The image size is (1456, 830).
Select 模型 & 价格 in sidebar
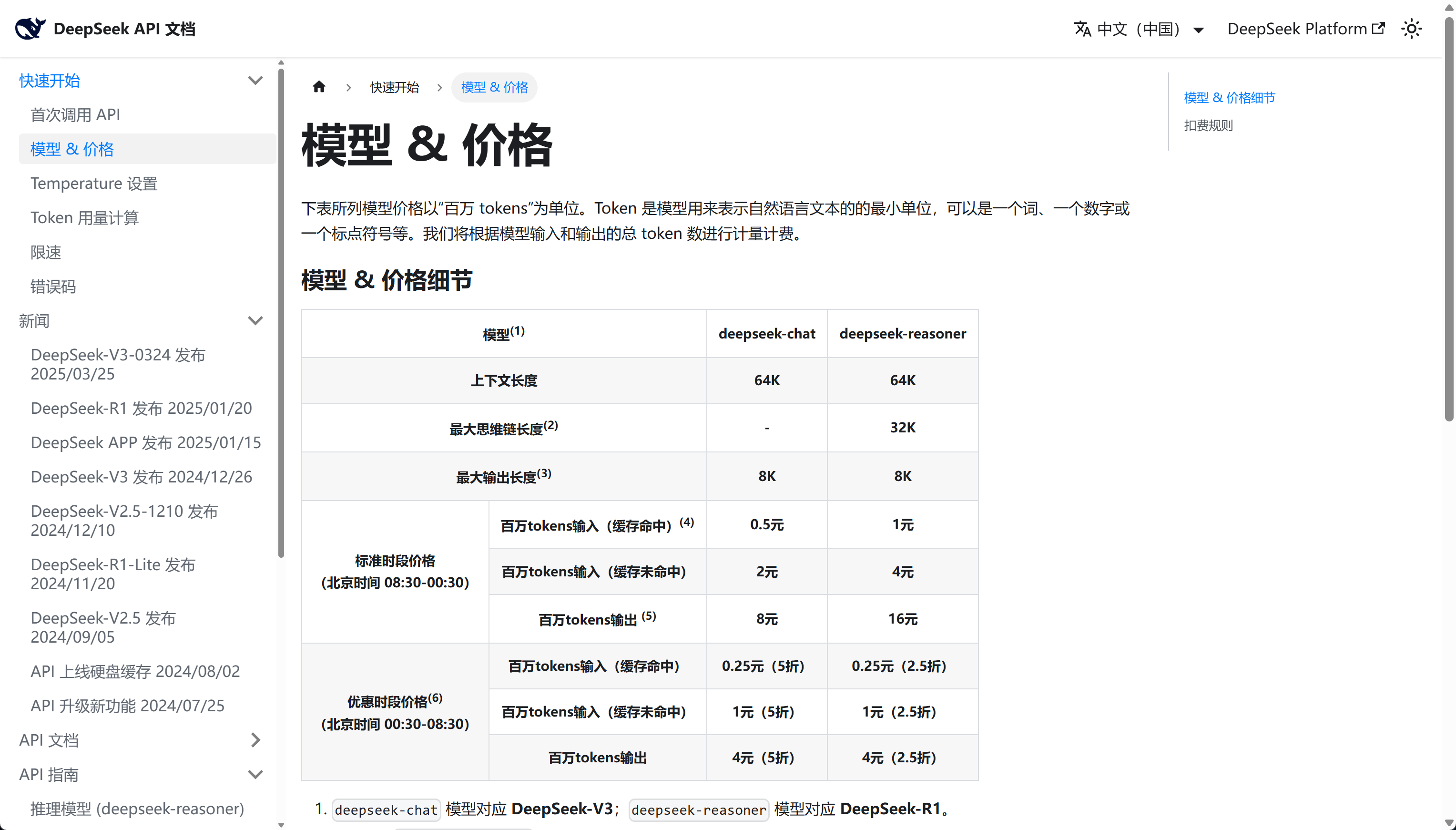pyautogui.click(x=147, y=149)
